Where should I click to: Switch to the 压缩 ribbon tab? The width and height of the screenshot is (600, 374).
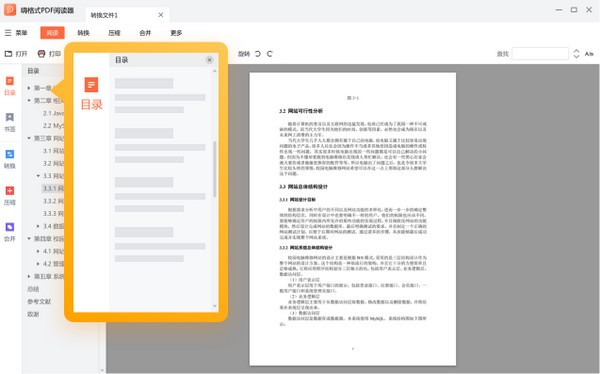point(114,33)
